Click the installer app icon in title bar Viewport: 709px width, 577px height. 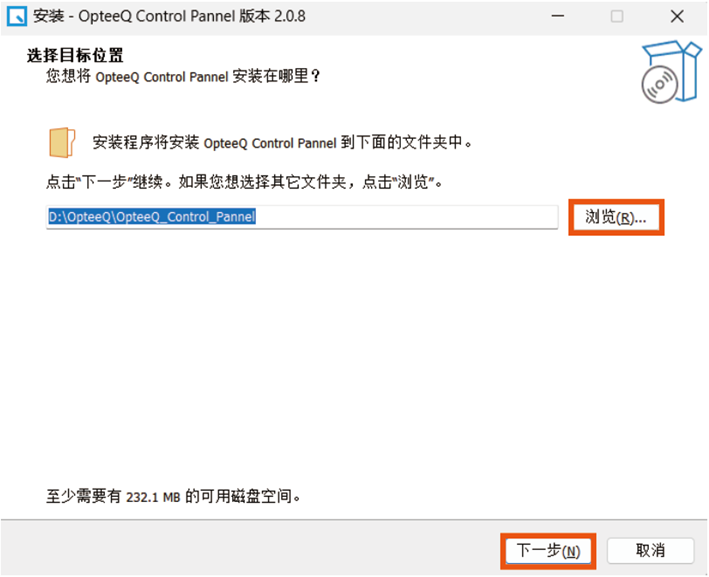pyautogui.click(x=18, y=17)
